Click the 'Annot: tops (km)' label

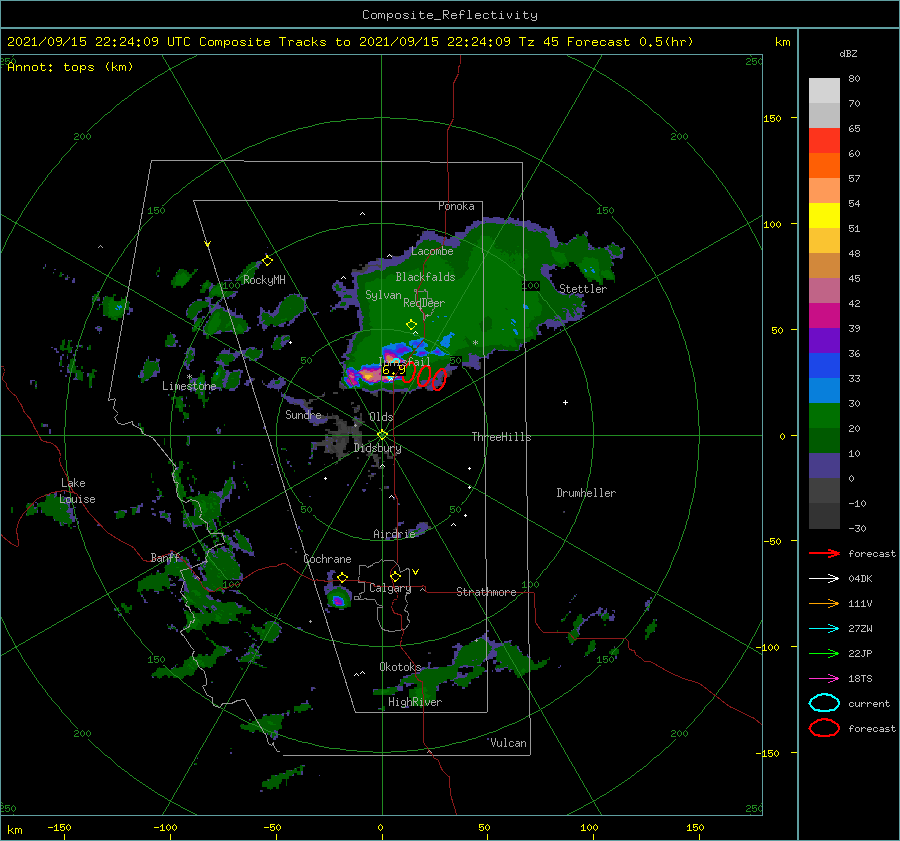tap(70, 67)
